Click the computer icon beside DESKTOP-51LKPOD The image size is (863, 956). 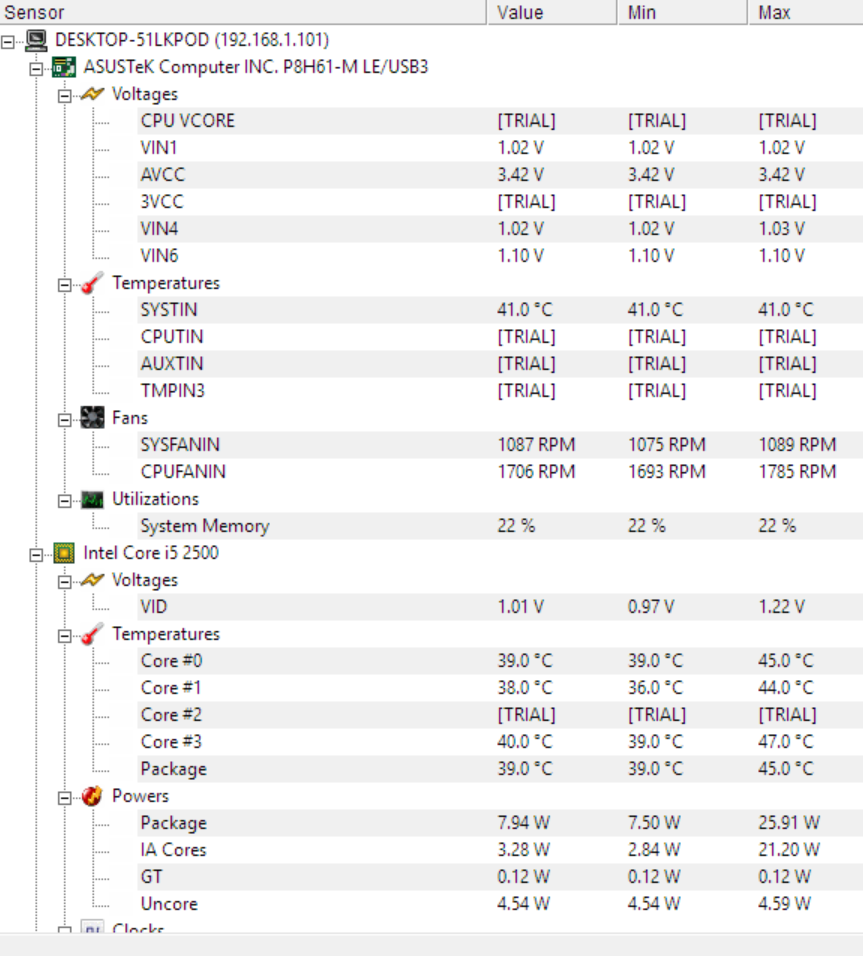tap(37, 40)
